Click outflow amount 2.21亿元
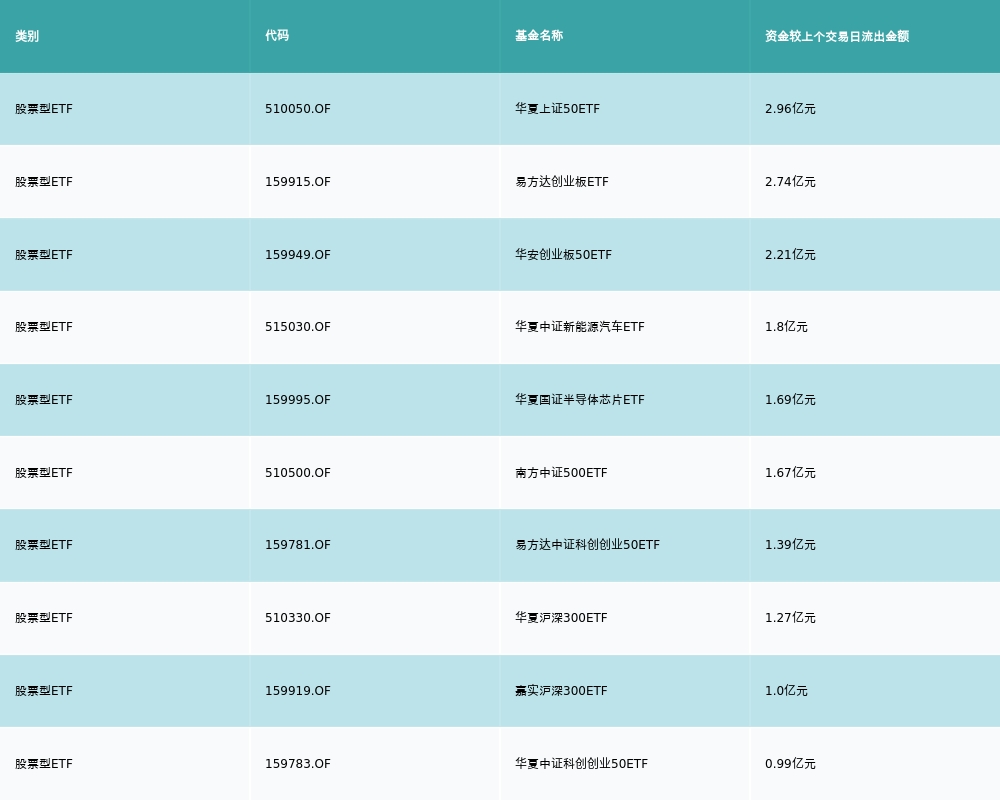This screenshot has width=1000, height=800. point(790,255)
